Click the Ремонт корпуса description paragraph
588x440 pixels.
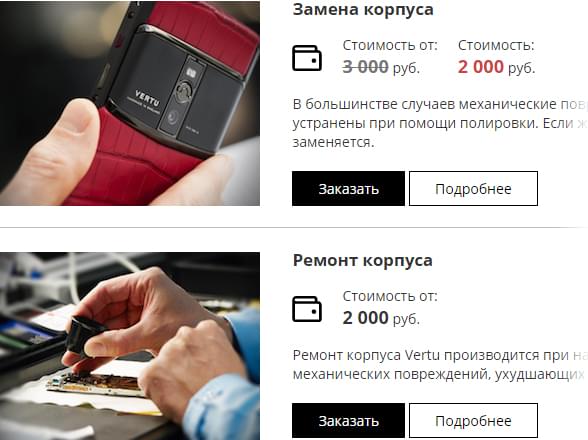coord(440,365)
